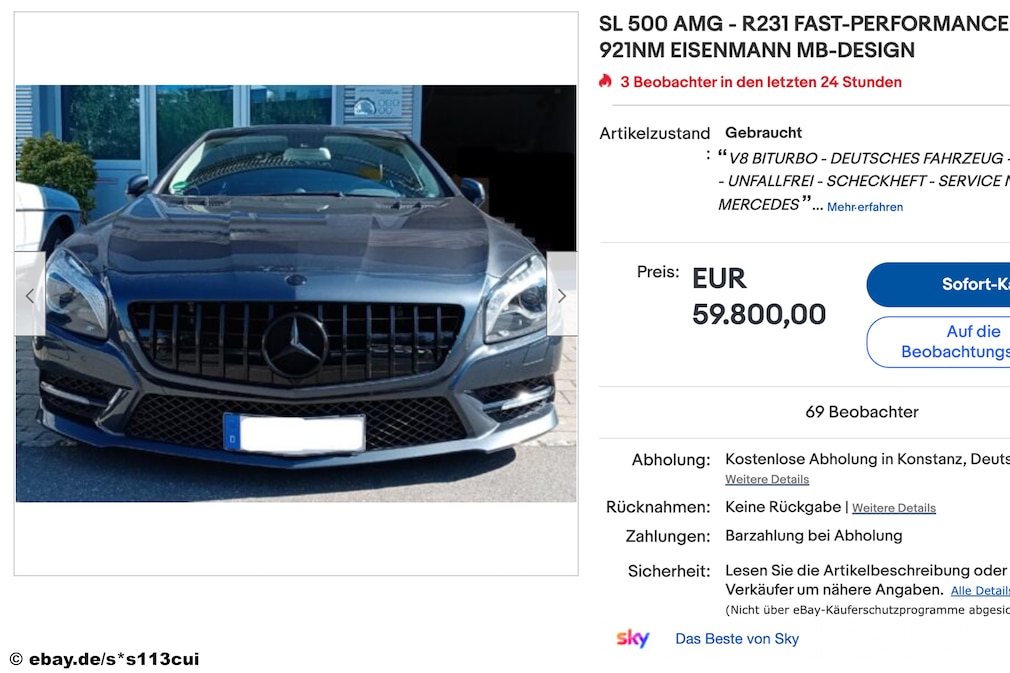Viewport: 1010px width, 673px height.
Task: Open the Mercedes SL 500 main photo
Action: click(x=296, y=293)
